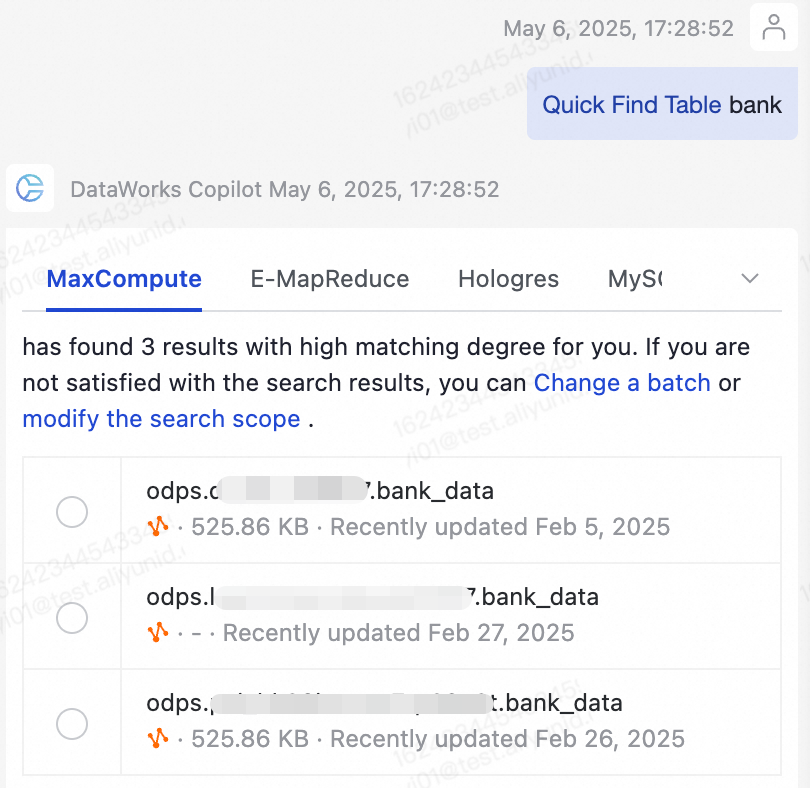
Task: Select third bank_data result radio button
Action: click(72, 724)
